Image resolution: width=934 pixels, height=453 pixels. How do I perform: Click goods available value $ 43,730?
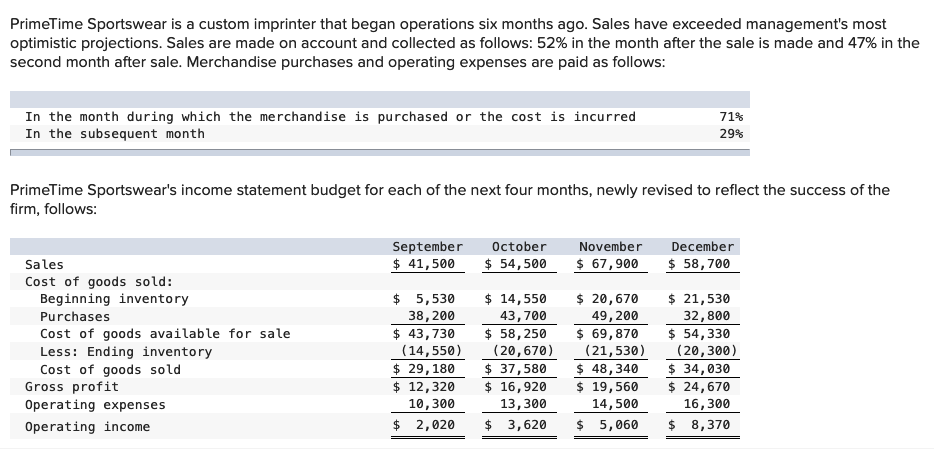424,334
